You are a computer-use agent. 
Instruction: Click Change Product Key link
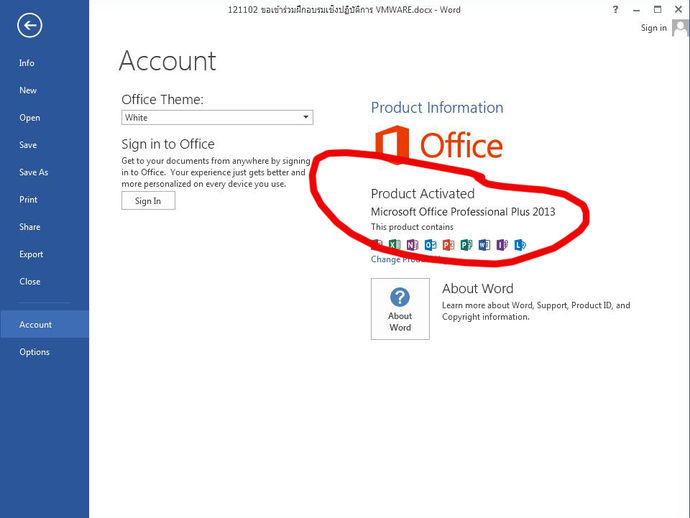click(405, 259)
